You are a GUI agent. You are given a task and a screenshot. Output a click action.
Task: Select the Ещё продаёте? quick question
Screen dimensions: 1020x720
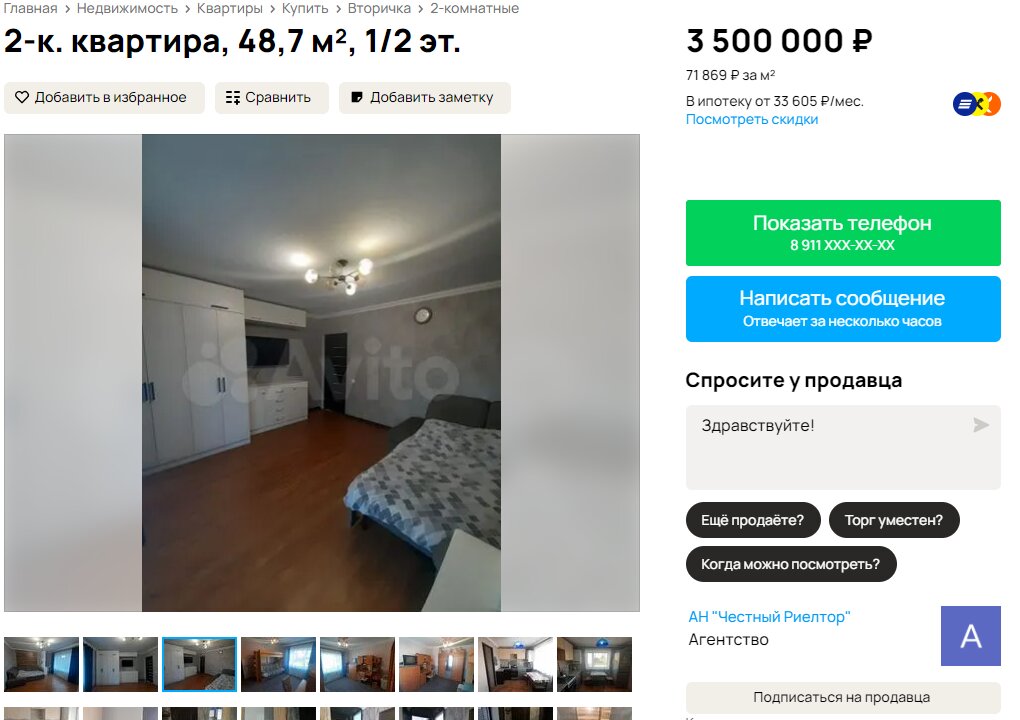(x=753, y=520)
